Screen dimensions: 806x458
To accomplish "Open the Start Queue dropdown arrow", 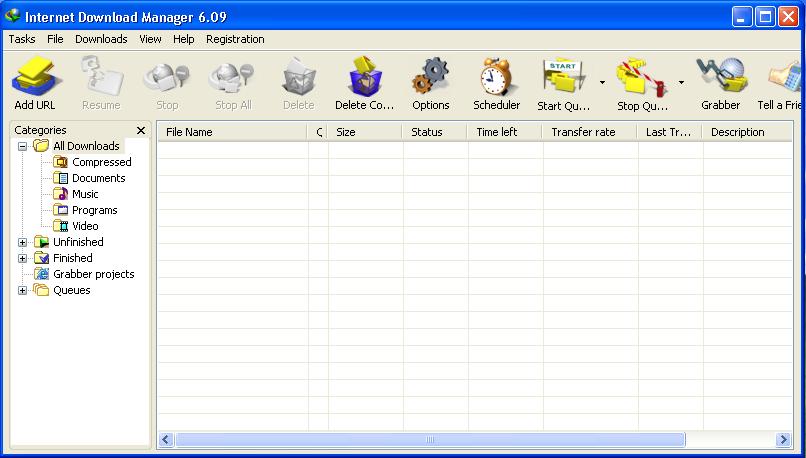I will 602,82.
